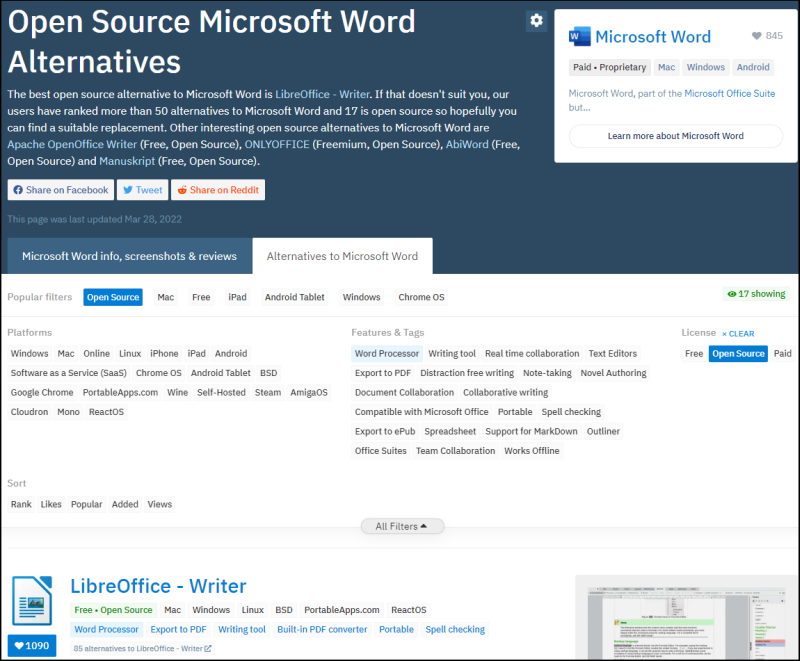Click 17 showing indicator
This screenshot has height=661, width=800.
click(x=756, y=294)
